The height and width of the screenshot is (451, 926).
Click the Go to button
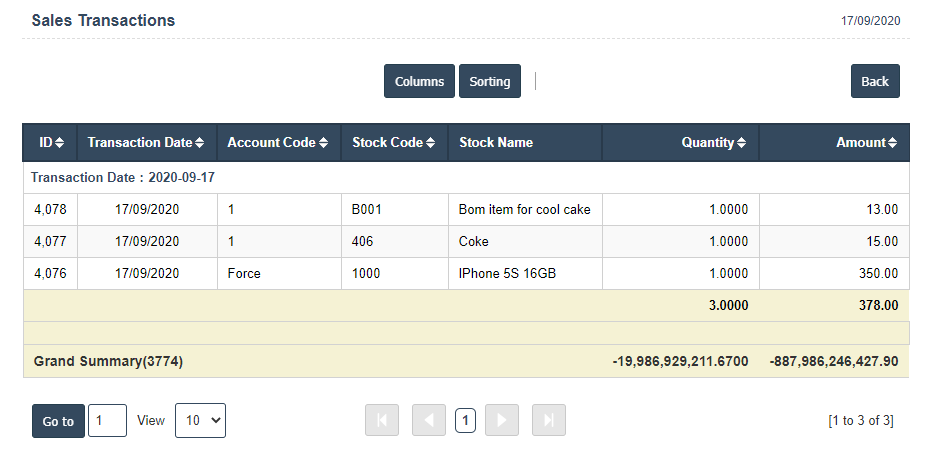click(x=58, y=421)
